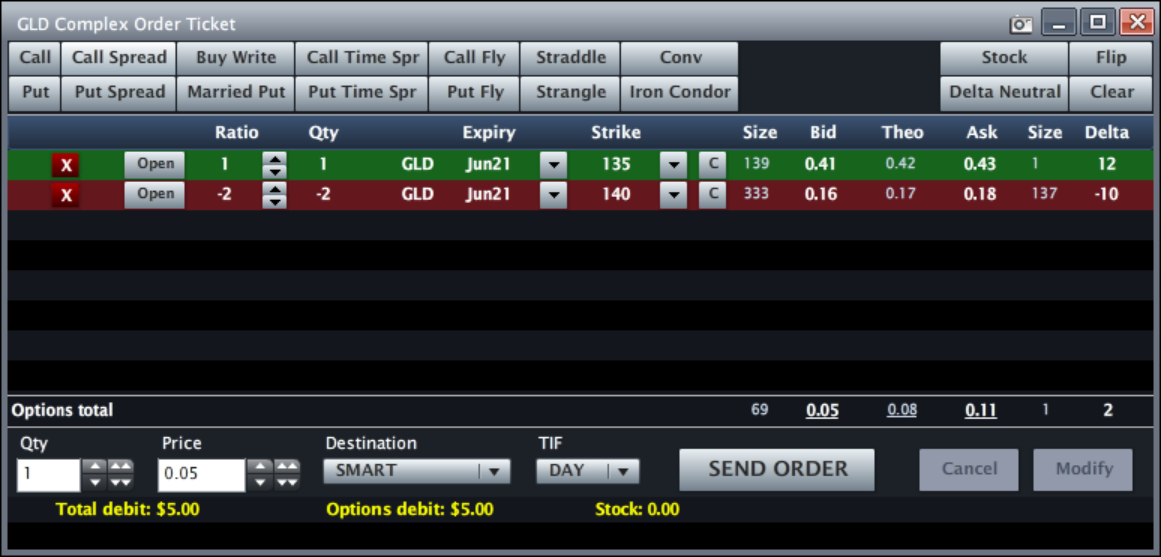
Task: Click the 0.43 ask on 135 row
Action: tap(980, 164)
